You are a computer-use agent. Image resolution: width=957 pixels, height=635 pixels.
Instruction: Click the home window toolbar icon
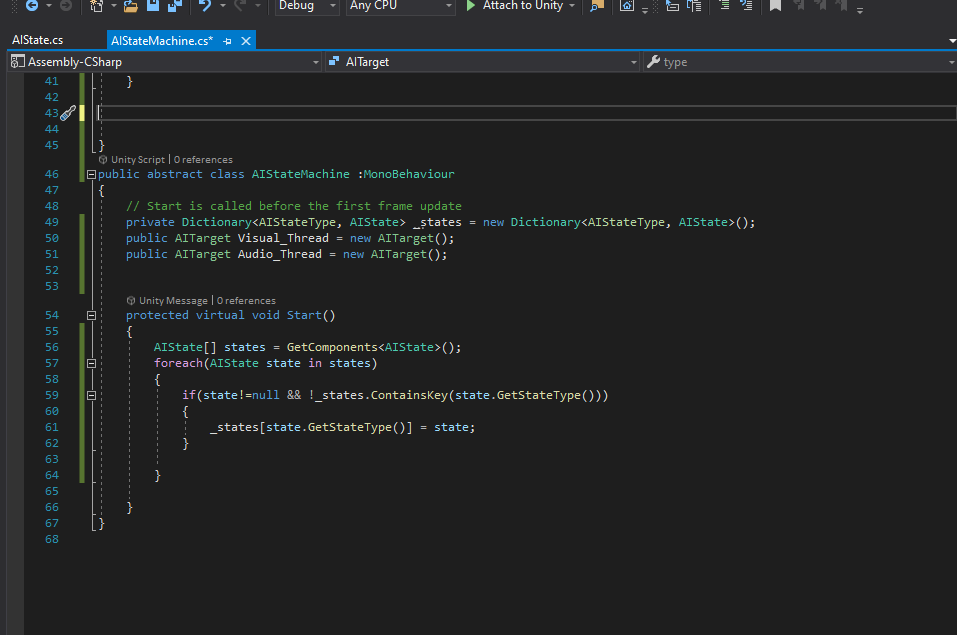point(627,5)
